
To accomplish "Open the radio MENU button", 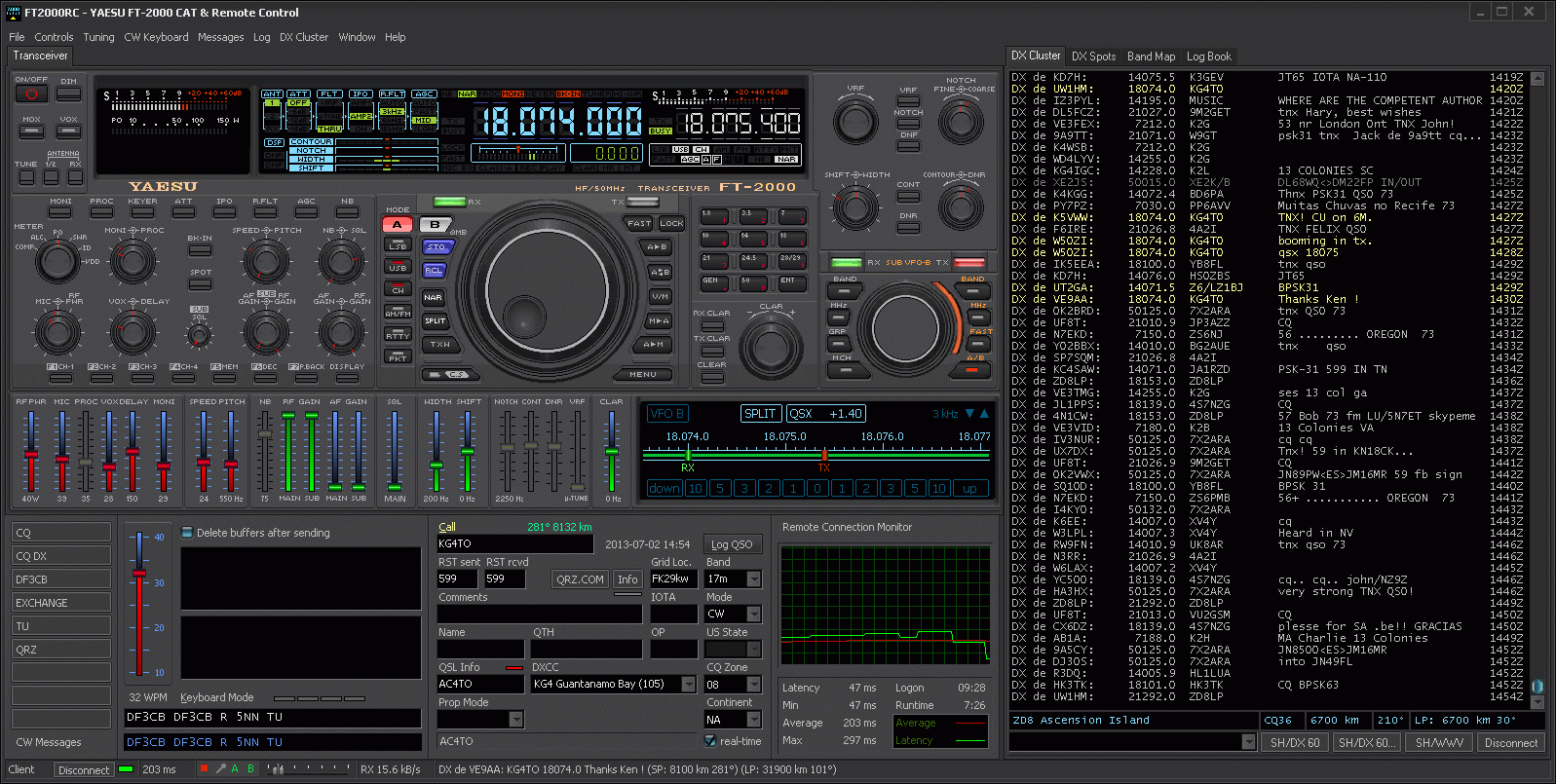I will (x=643, y=374).
